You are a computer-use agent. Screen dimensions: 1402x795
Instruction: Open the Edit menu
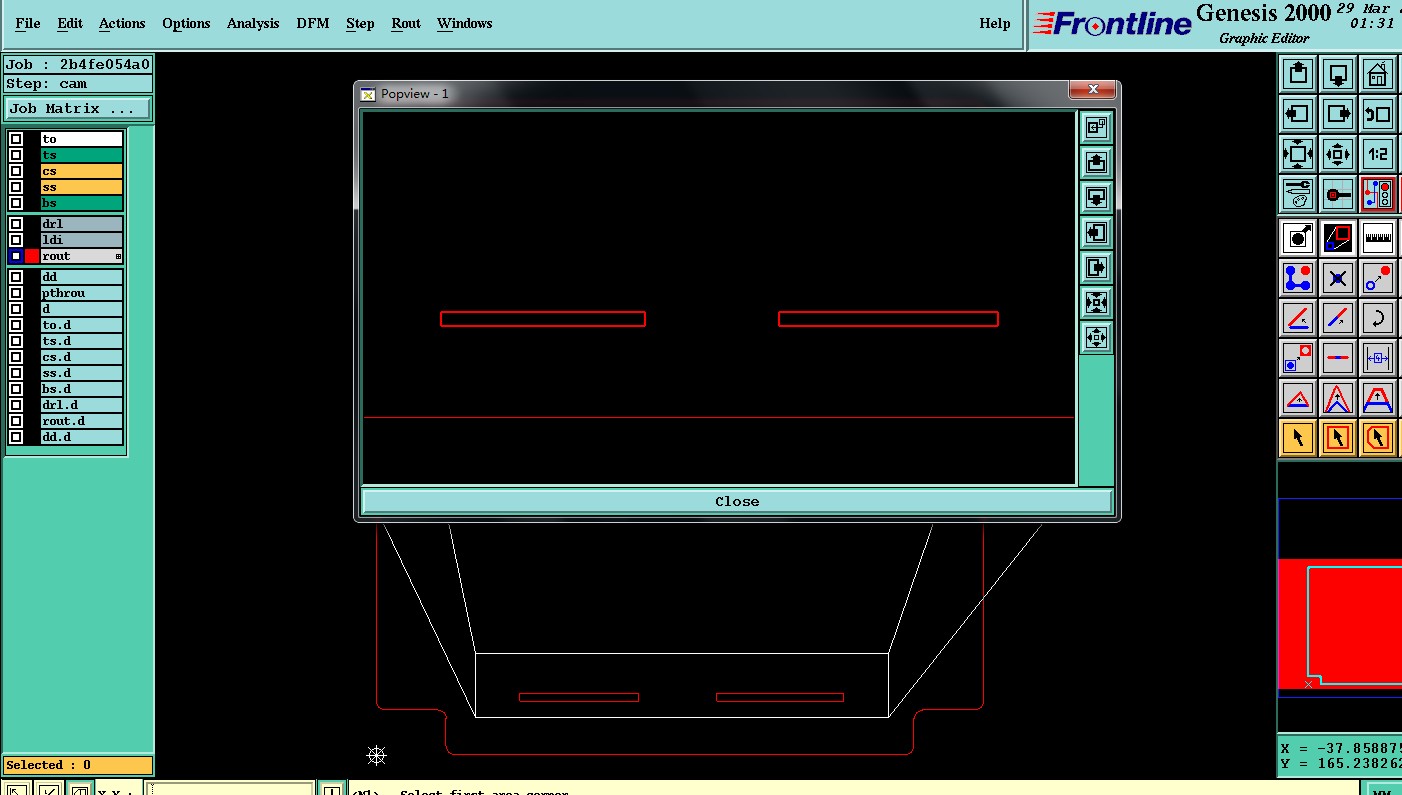click(x=70, y=23)
